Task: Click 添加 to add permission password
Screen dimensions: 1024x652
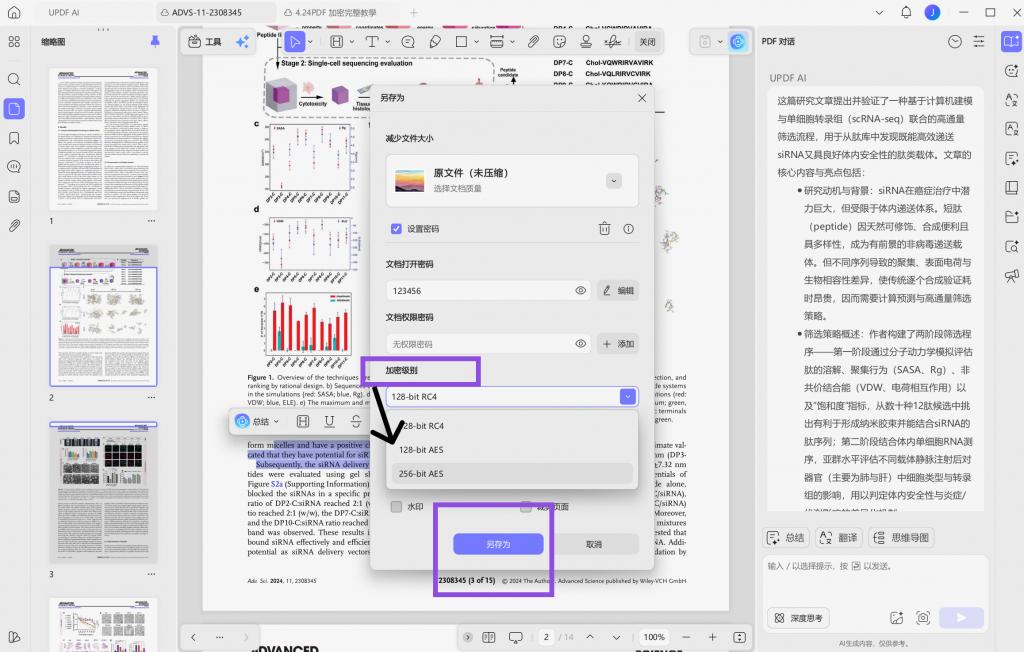Action: tap(618, 344)
